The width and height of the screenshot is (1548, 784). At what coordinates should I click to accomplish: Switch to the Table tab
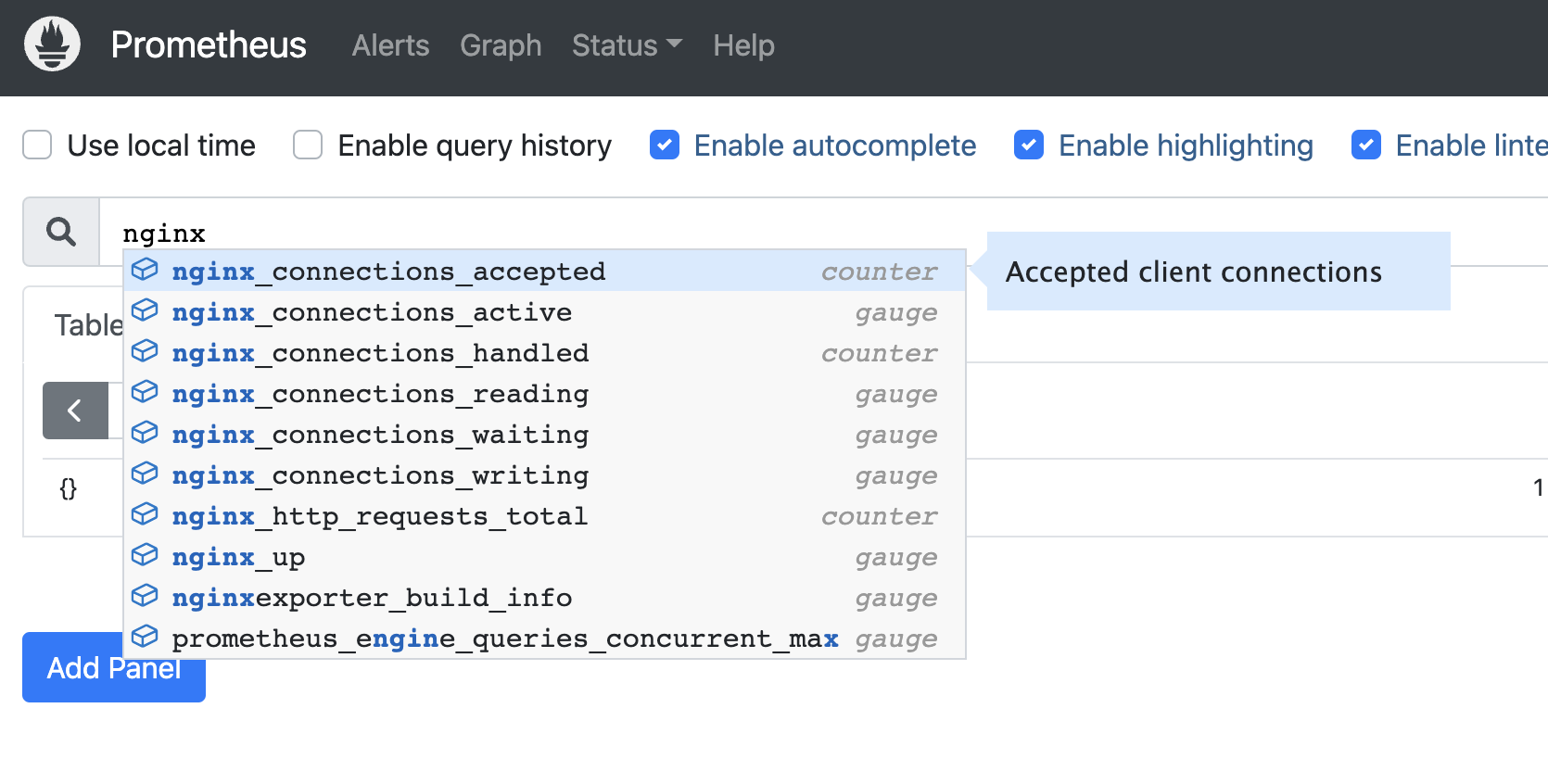click(x=89, y=325)
